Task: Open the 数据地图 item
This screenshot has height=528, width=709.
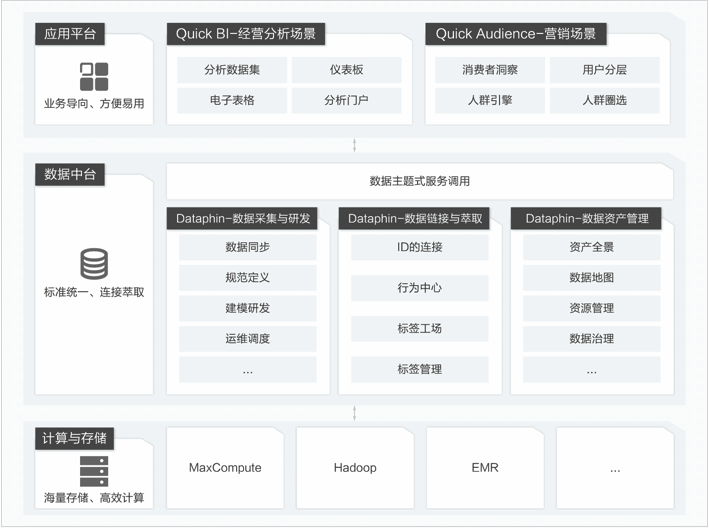Action: [591, 278]
